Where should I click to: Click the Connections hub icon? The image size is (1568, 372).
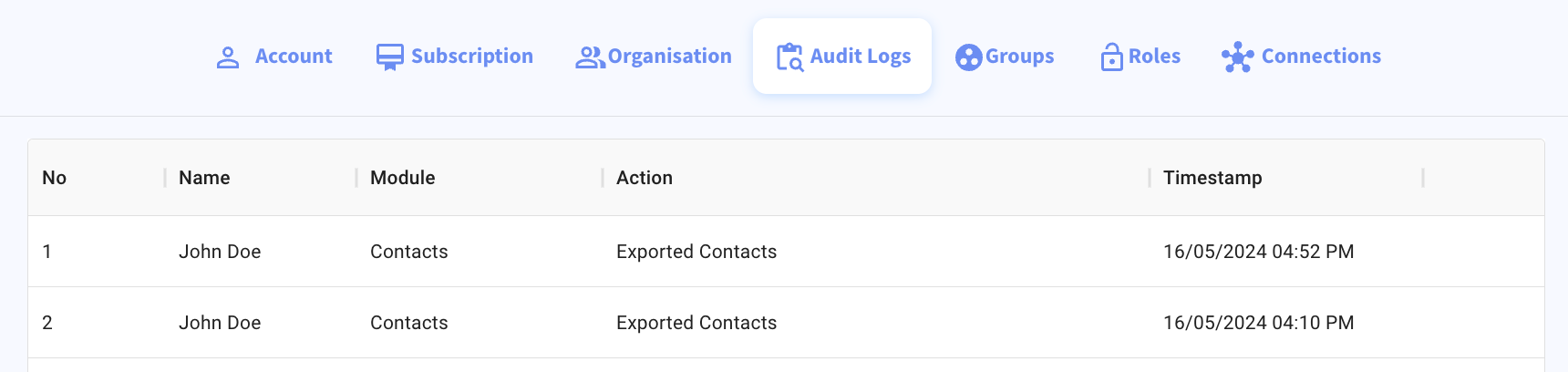1238,57
